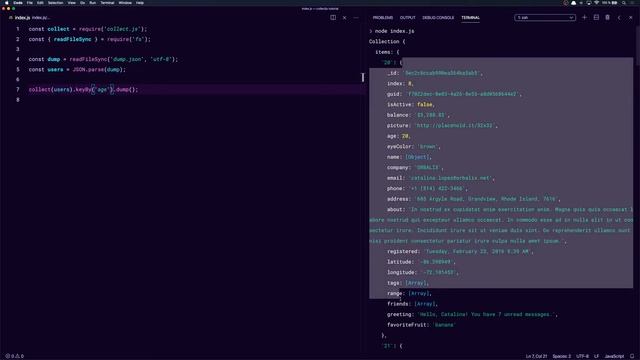Switch to the DEBUG CONSOLE tab

pos(438,18)
